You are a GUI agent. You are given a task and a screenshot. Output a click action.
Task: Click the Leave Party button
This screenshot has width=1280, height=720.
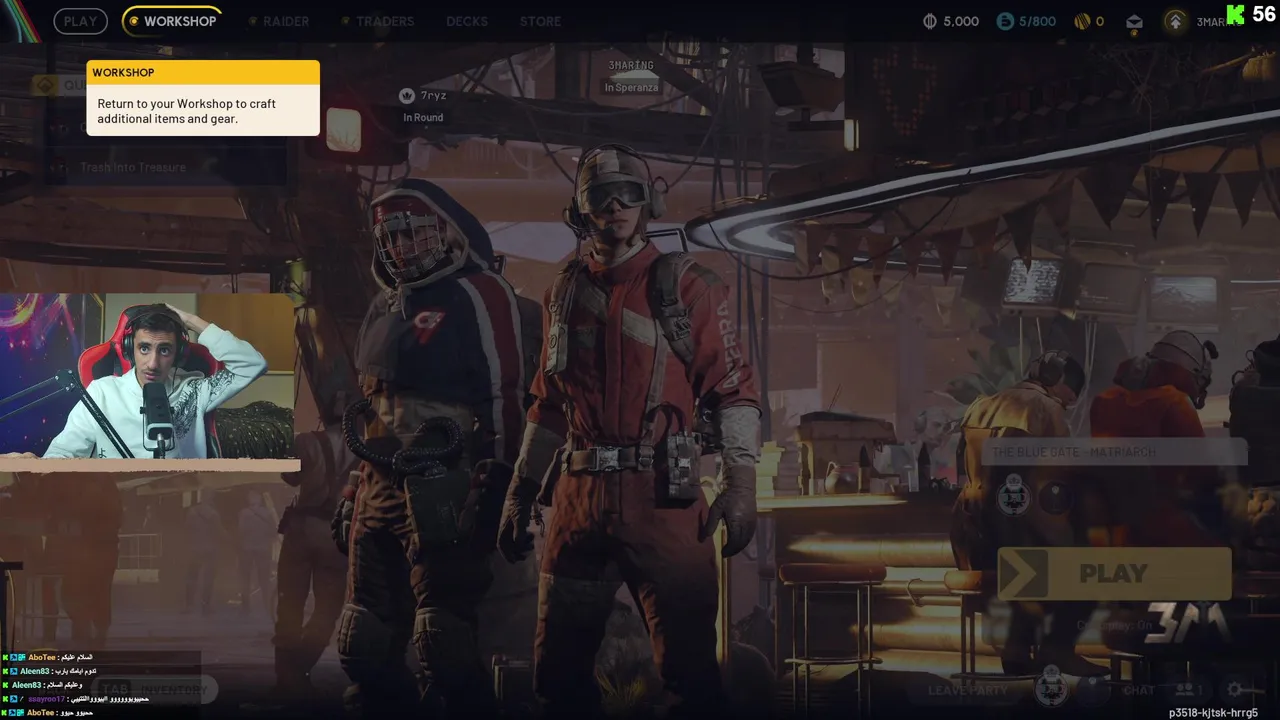(968, 690)
